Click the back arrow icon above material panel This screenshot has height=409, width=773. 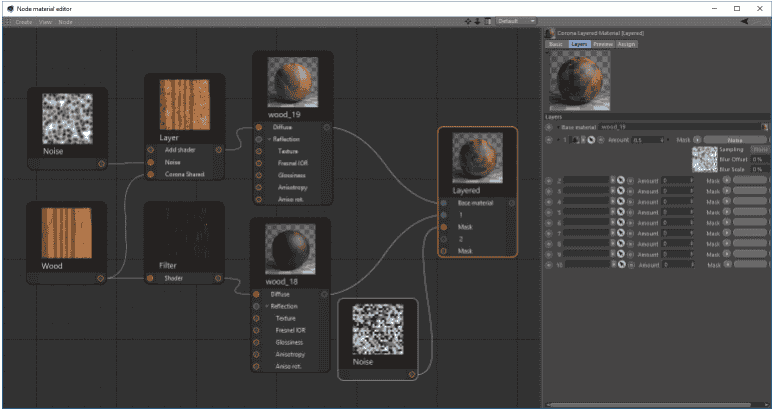pos(744,21)
